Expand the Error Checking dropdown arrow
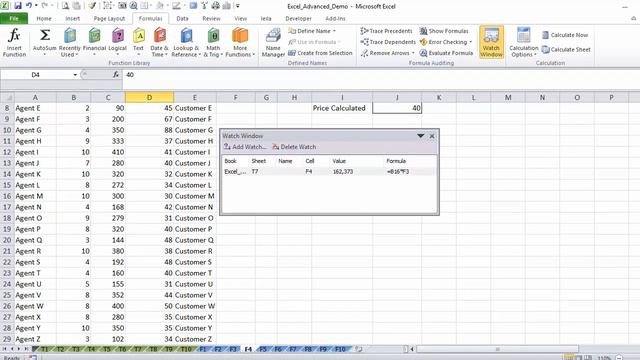This screenshot has height=360, width=640. (x=471, y=42)
